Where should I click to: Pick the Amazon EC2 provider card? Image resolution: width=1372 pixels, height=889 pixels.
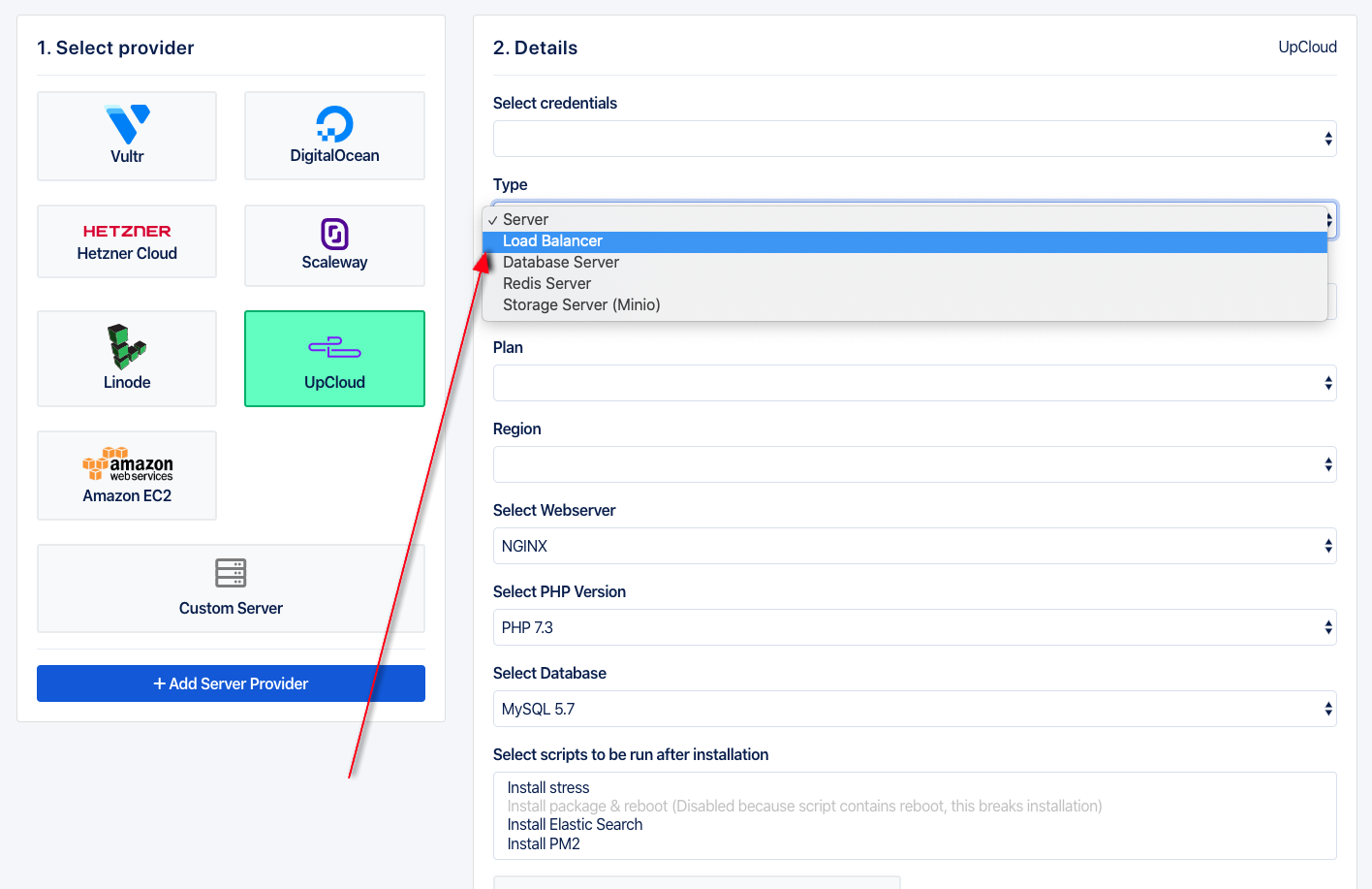tap(127, 475)
